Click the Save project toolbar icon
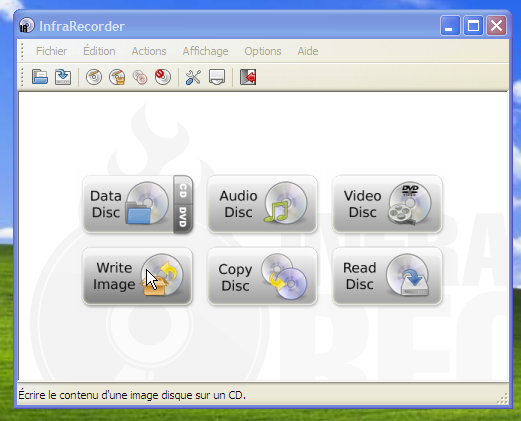Viewport: 521px width, 421px height. (x=63, y=77)
